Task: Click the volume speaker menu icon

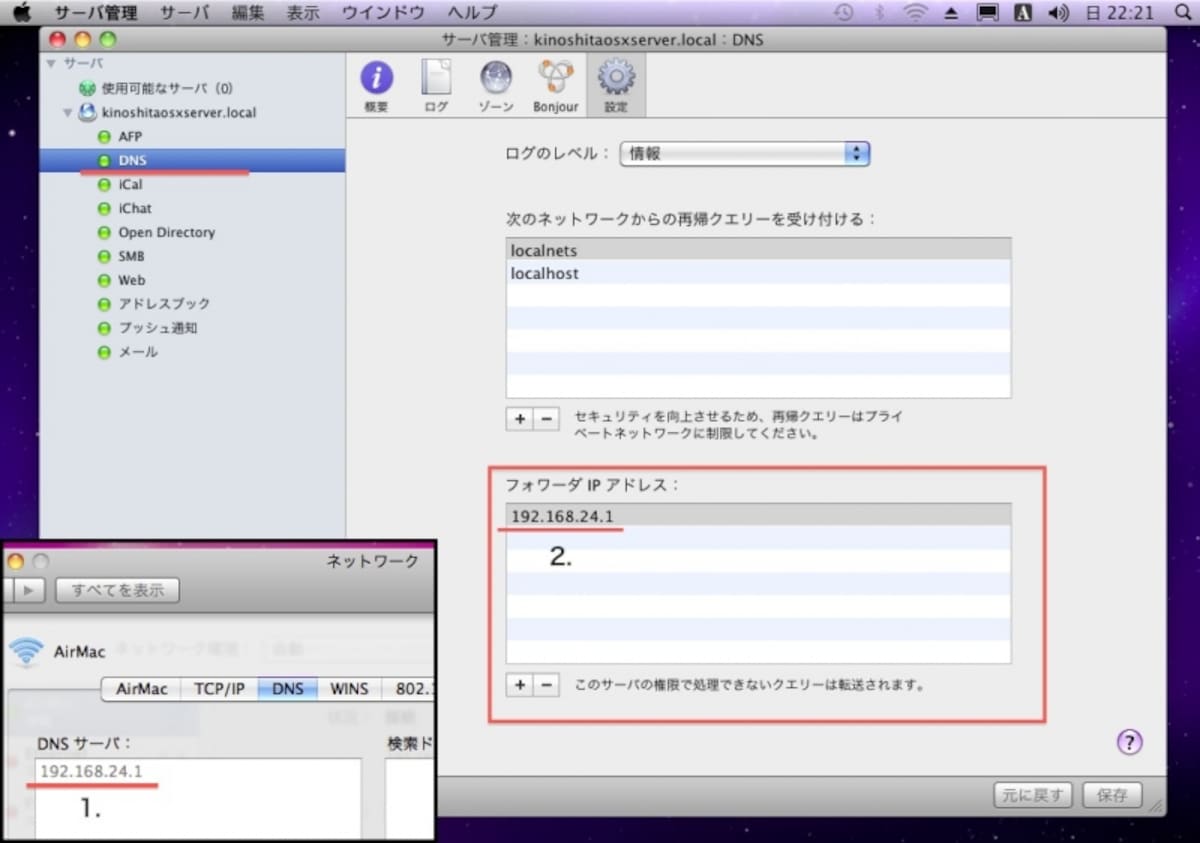Action: (x=1057, y=13)
